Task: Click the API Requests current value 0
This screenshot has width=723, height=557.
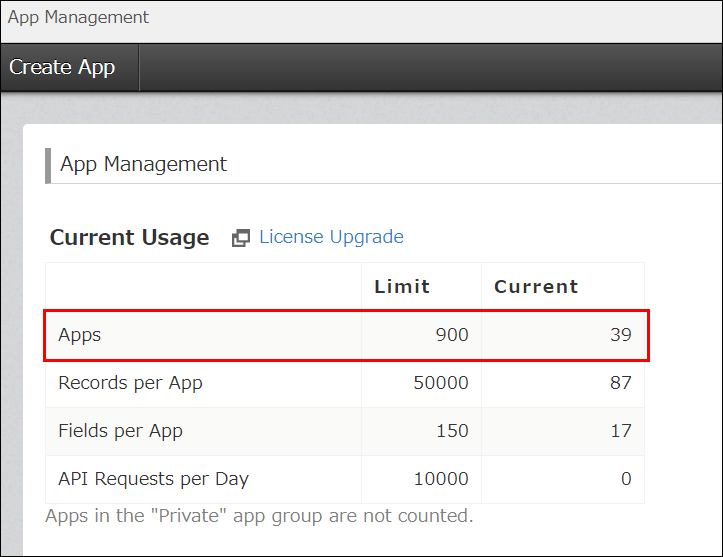Action: coord(626,479)
